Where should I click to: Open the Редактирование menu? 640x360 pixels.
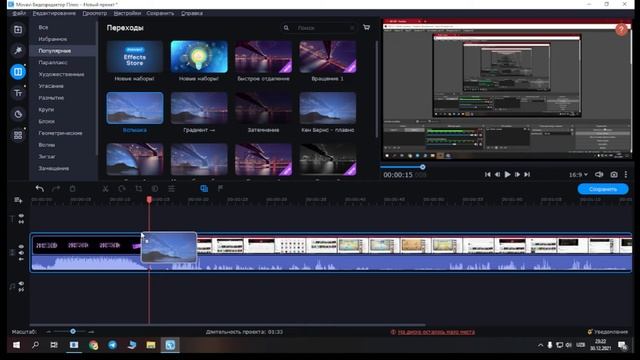click(x=54, y=13)
